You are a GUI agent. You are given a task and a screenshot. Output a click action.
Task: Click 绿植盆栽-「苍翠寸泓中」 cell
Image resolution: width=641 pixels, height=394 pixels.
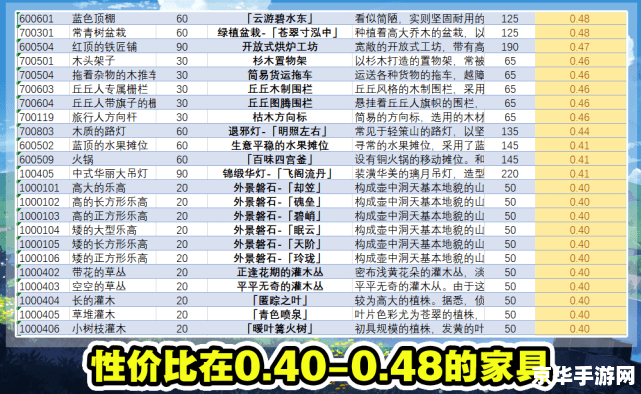click(x=279, y=33)
